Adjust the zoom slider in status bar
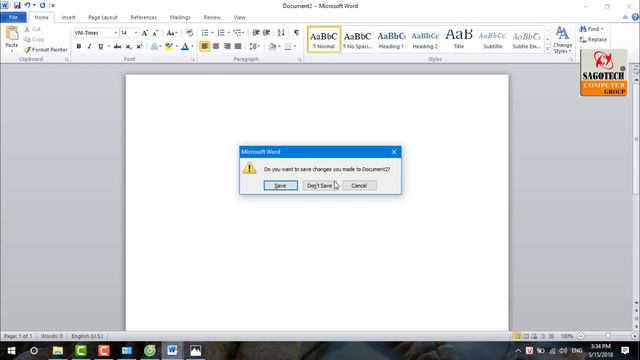 (607, 336)
